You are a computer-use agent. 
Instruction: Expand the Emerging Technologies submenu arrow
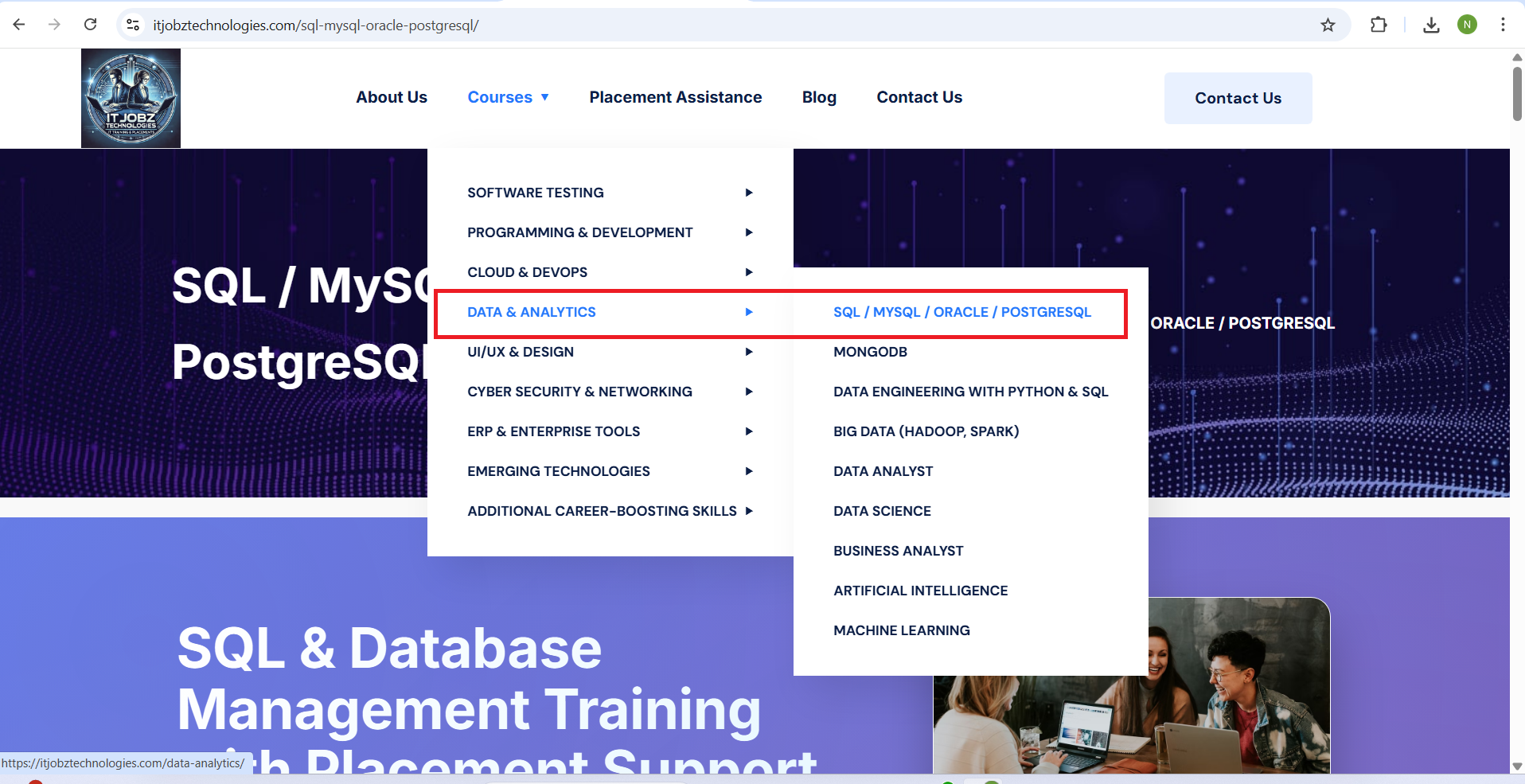click(748, 471)
